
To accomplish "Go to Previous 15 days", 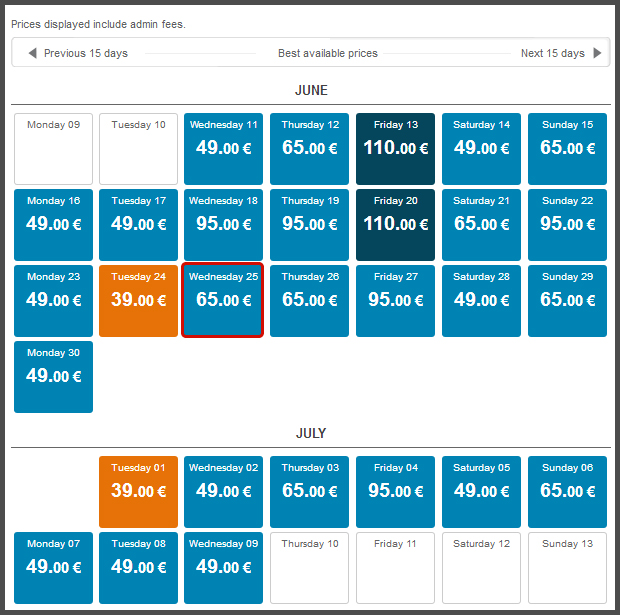I will [x=85, y=53].
